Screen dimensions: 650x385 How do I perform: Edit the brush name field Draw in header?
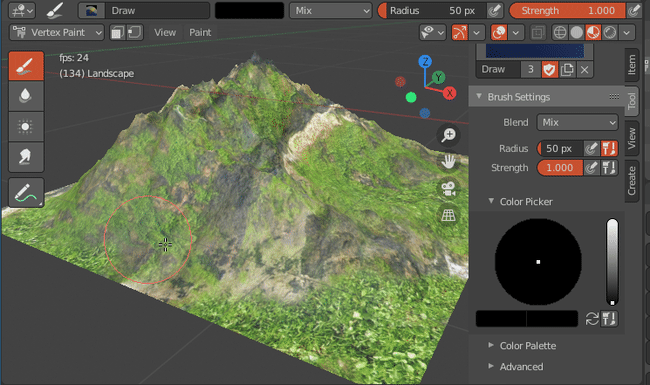click(x=157, y=10)
